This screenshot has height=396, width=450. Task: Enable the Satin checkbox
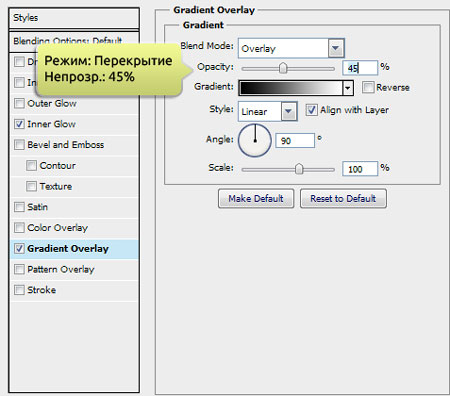(x=19, y=207)
